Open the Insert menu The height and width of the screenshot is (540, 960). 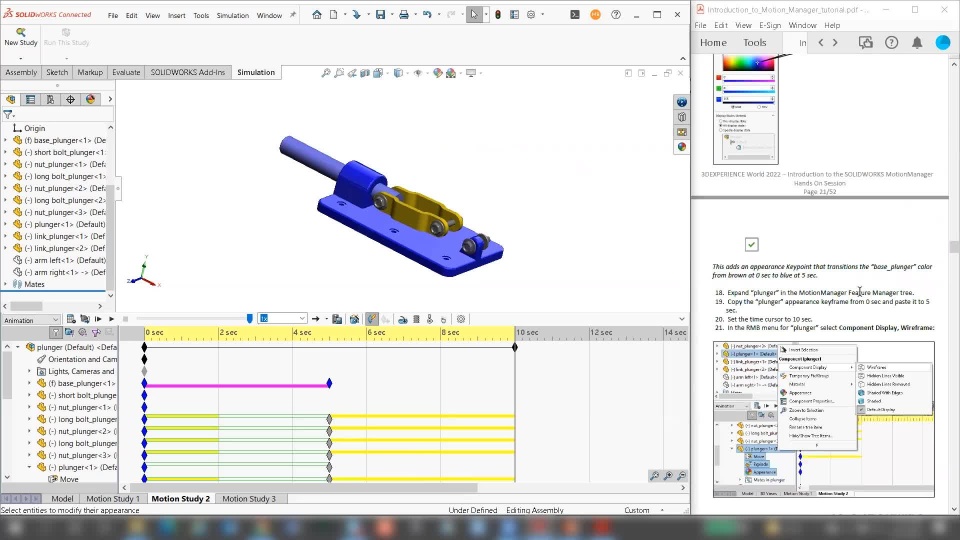click(176, 15)
